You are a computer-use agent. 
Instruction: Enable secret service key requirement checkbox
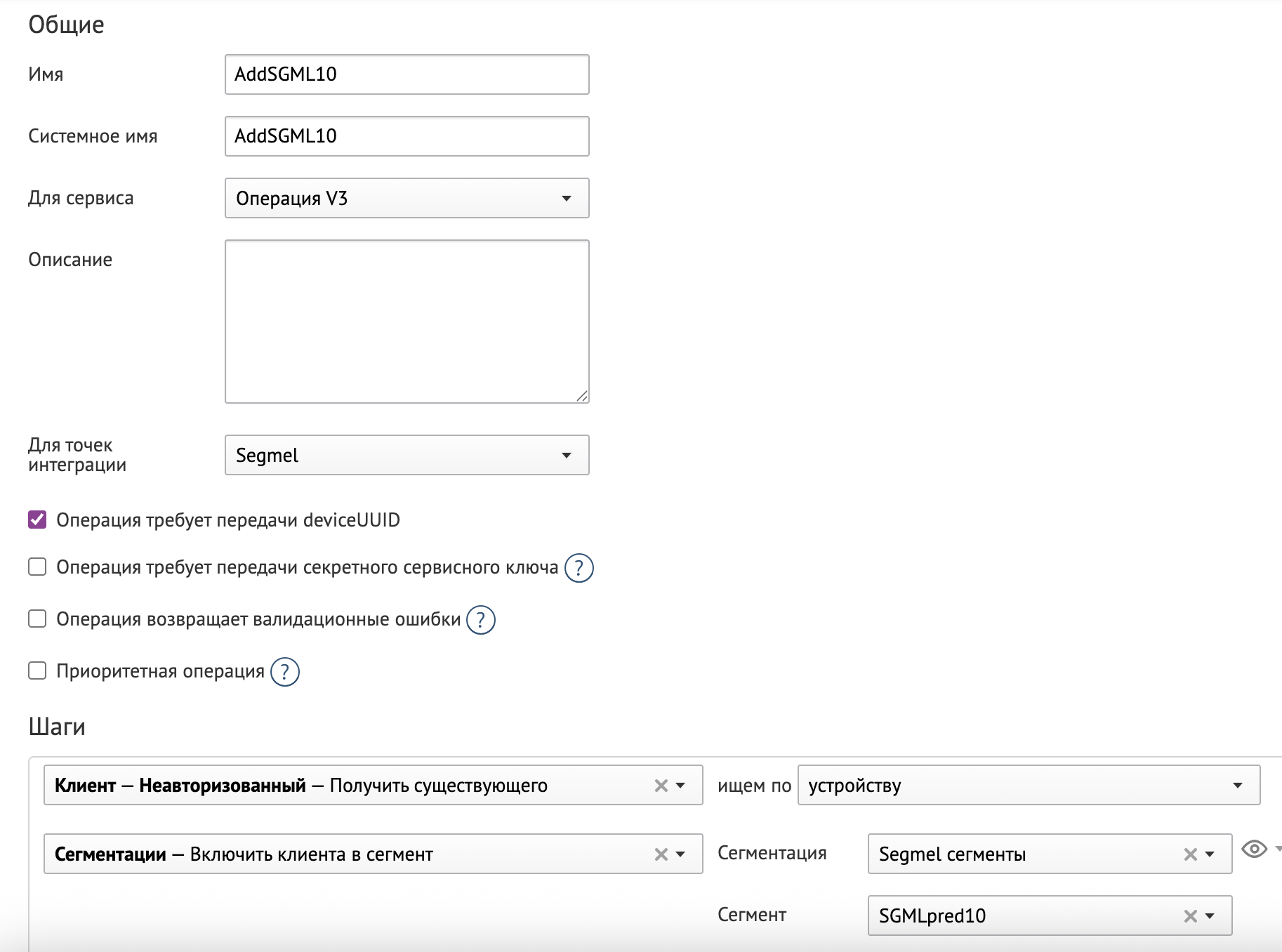(x=37, y=567)
